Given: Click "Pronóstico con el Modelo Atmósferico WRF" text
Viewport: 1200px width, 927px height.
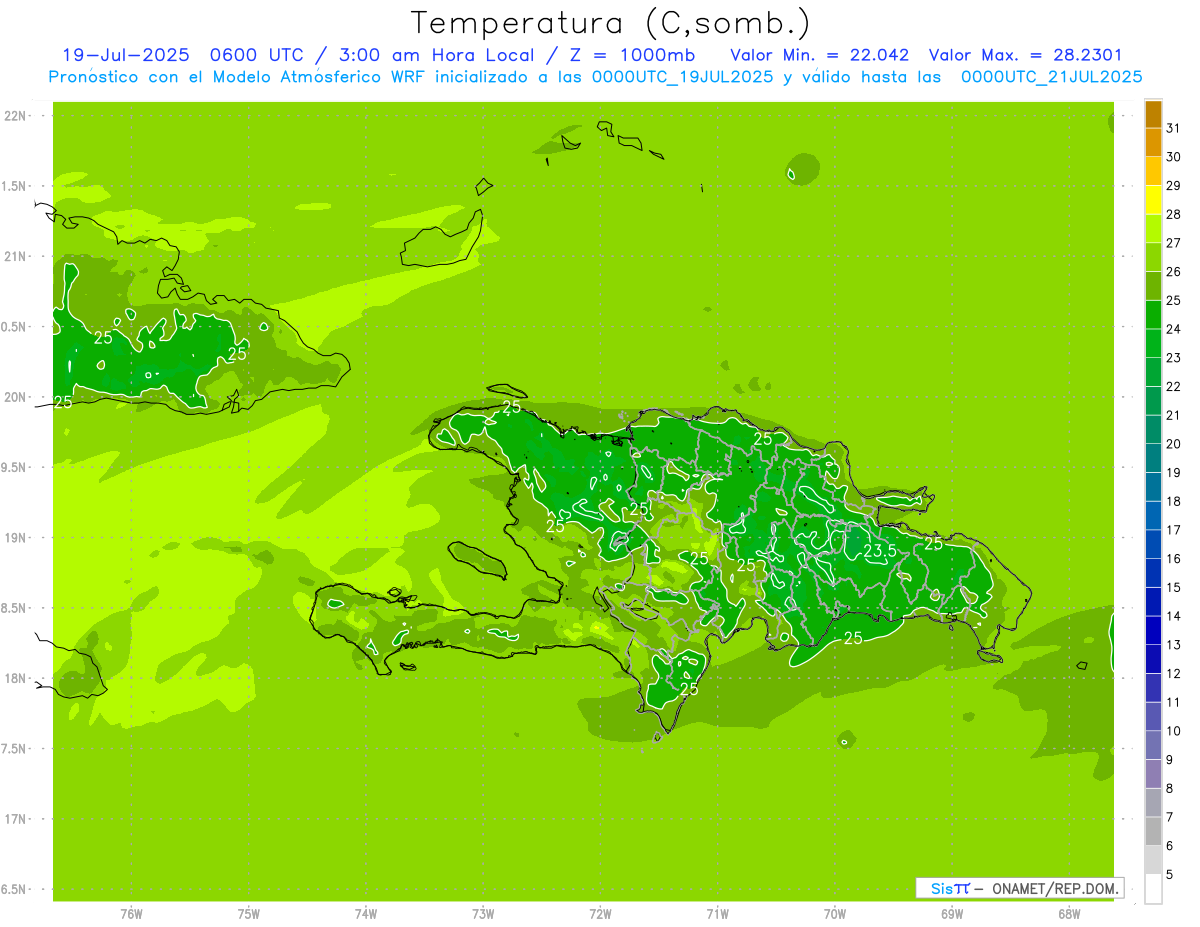Looking at the screenshot, I should (x=240, y=77).
